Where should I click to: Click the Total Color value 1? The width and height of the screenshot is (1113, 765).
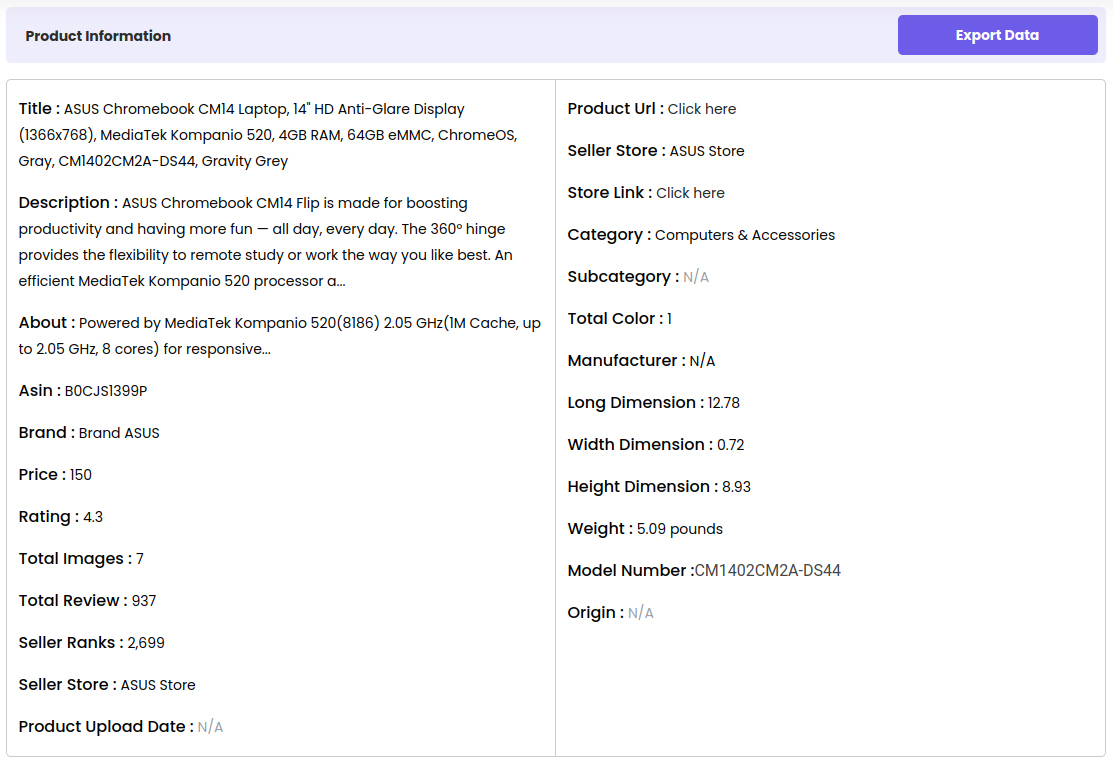pyautogui.click(x=669, y=318)
